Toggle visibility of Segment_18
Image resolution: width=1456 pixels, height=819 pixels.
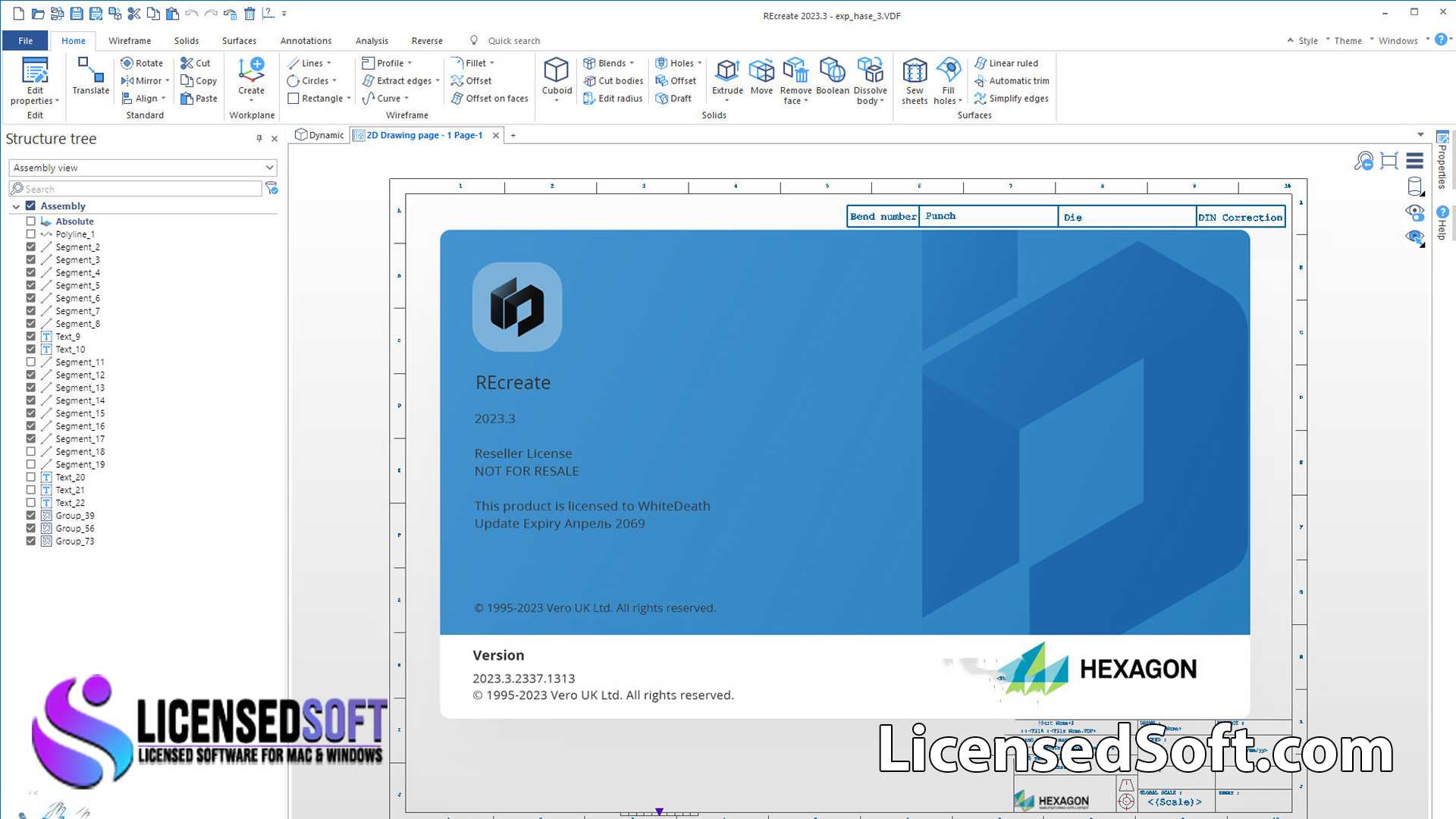tap(30, 452)
